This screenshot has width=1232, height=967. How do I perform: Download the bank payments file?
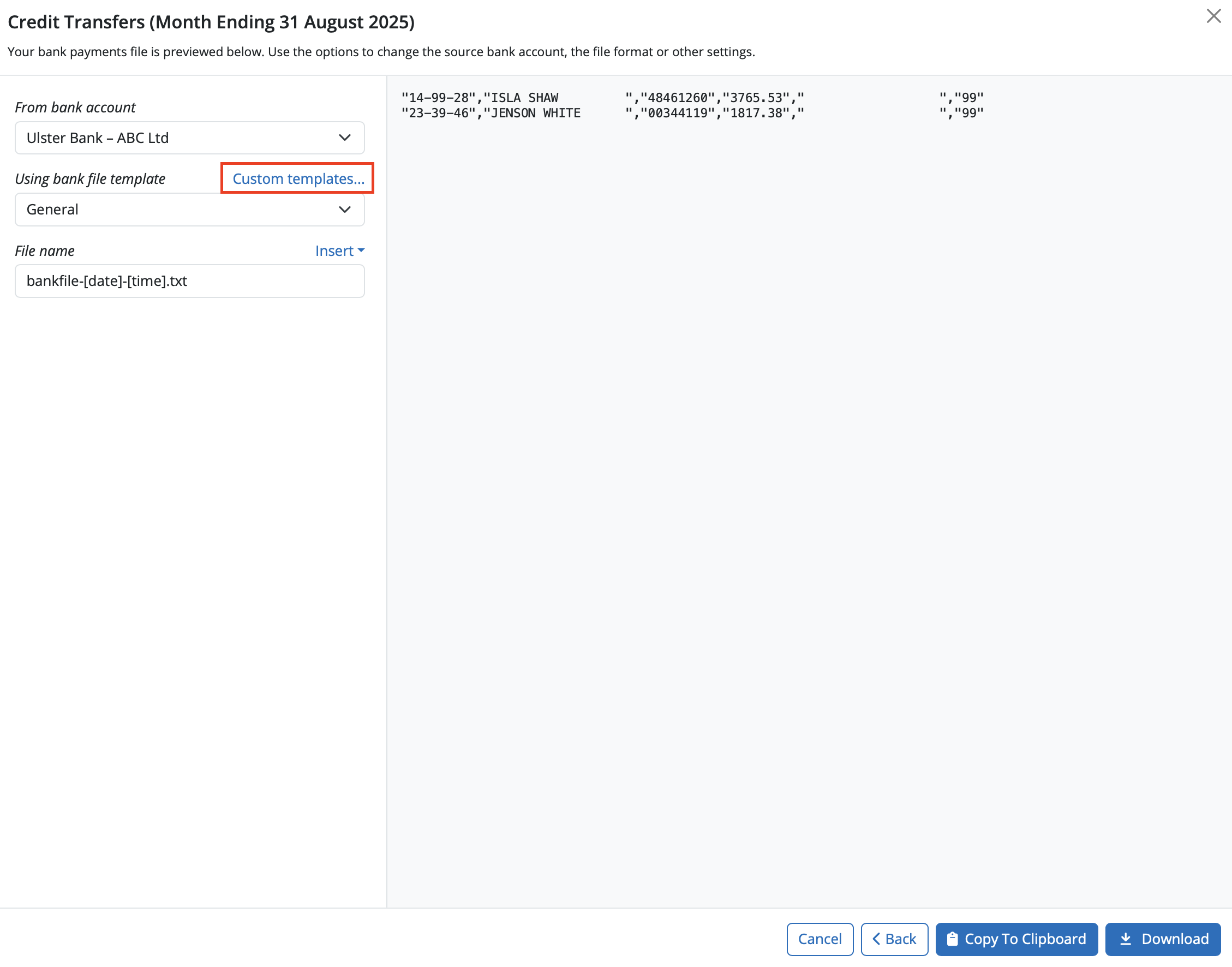(1162, 939)
